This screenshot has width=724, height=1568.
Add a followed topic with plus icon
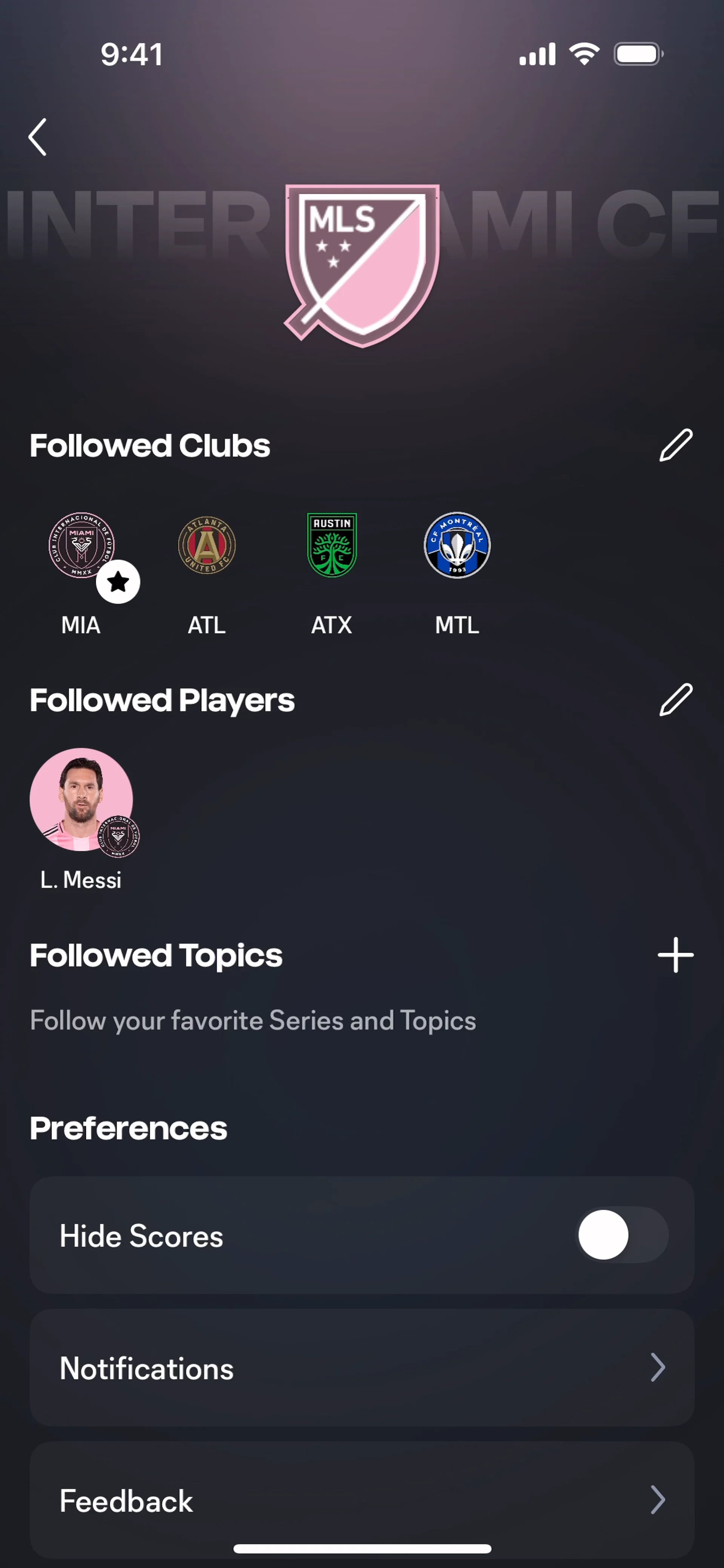pos(675,955)
